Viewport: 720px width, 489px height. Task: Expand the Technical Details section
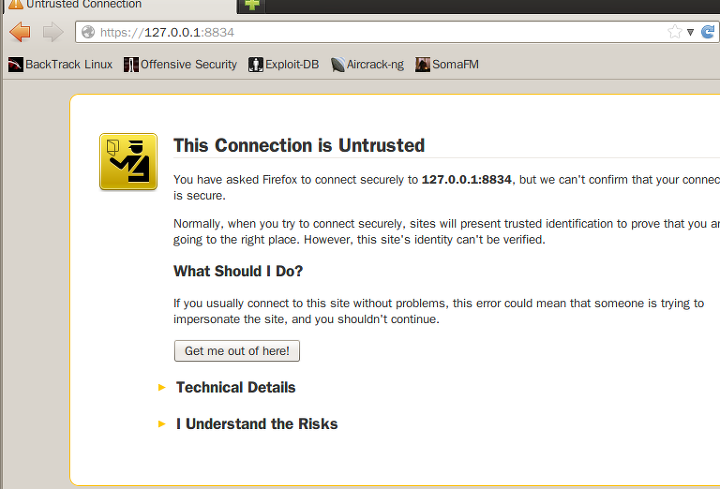tap(227, 388)
